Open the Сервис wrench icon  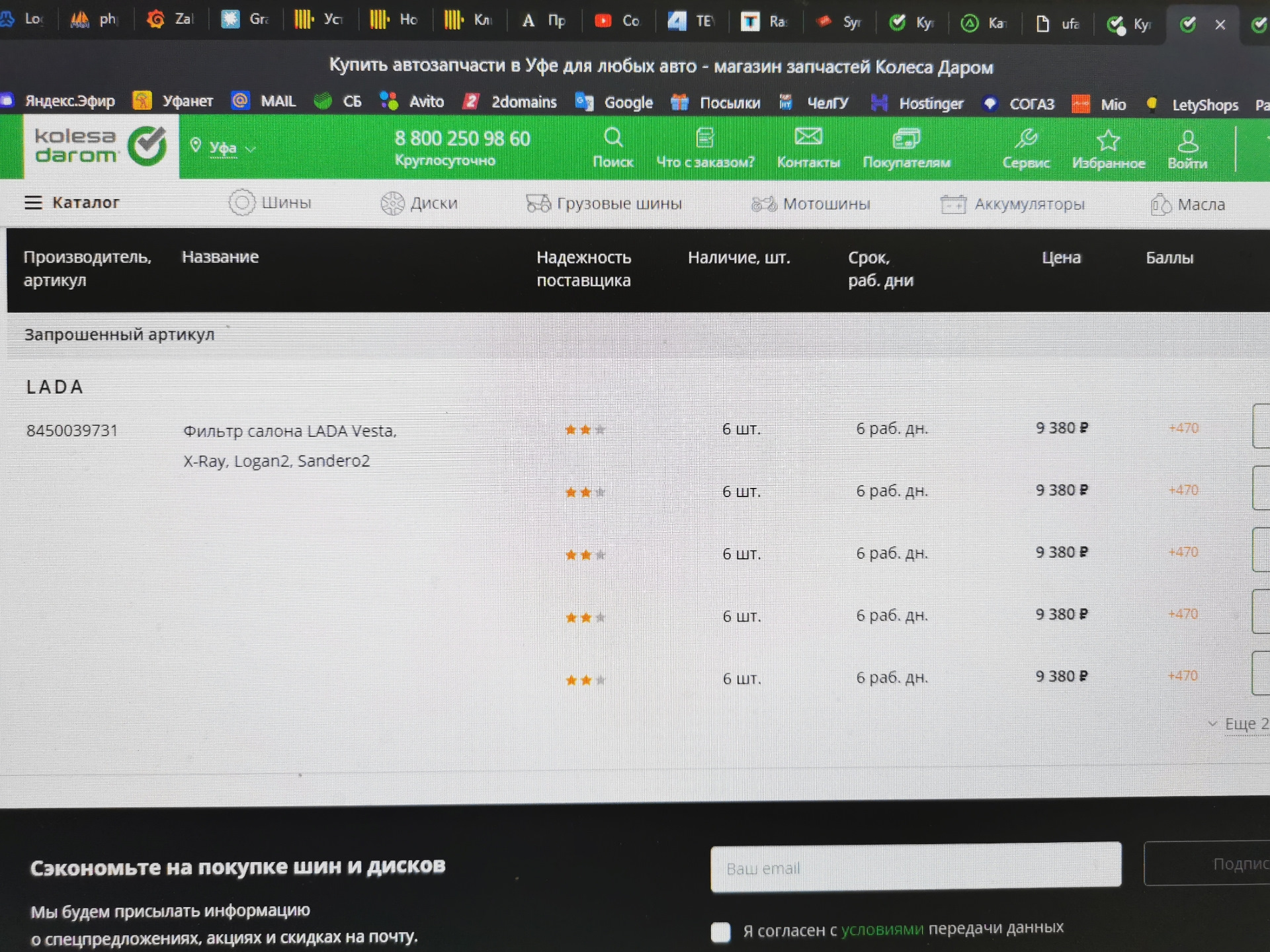(1026, 139)
